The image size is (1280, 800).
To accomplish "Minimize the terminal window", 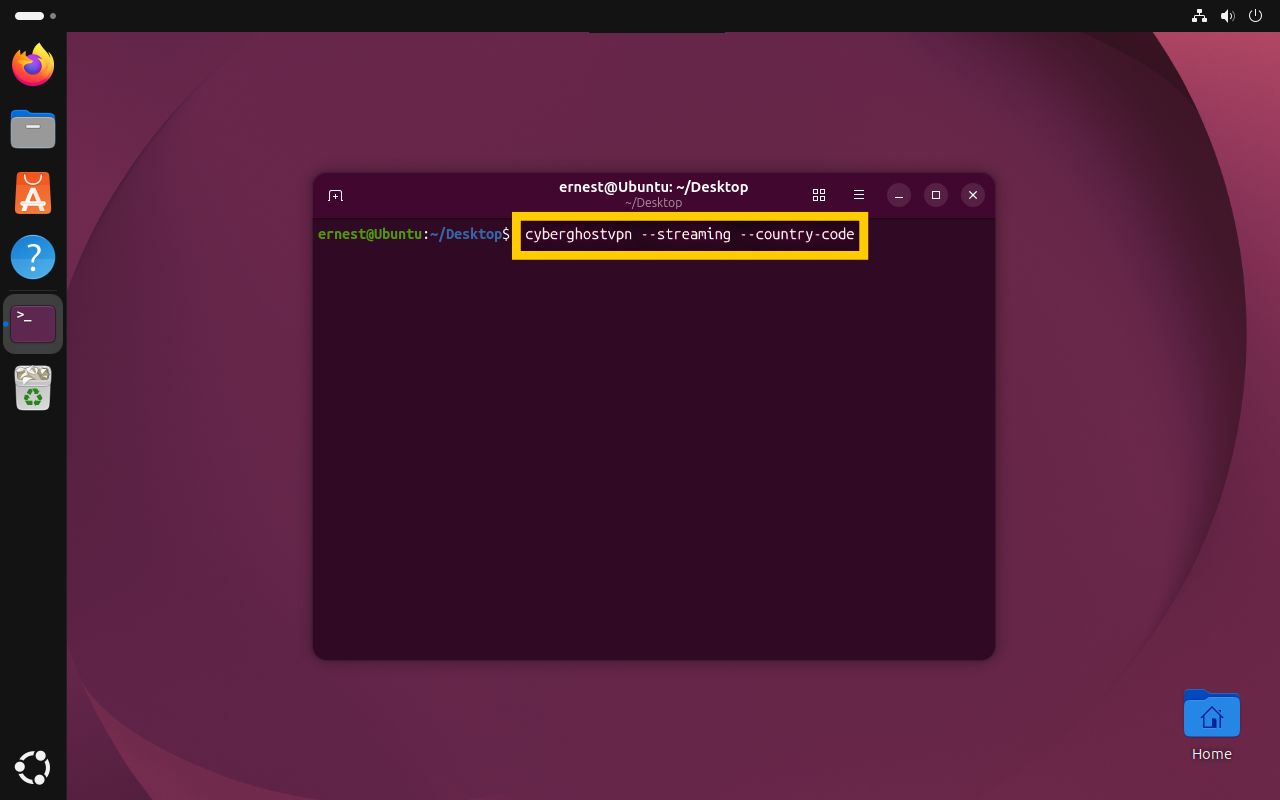I will click(899, 195).
